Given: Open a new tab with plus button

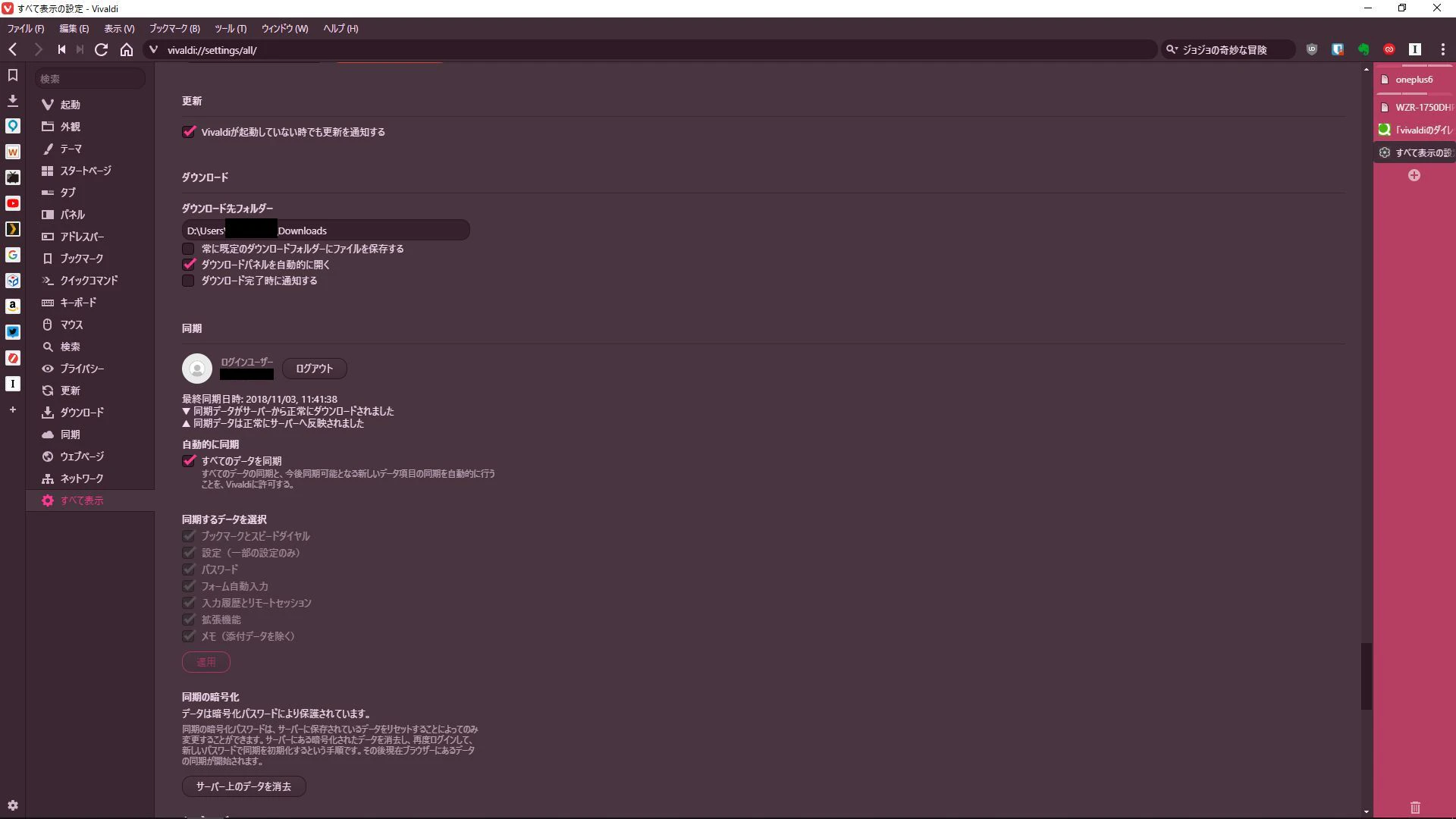Looking at the screenshot, I should 1414,175.
